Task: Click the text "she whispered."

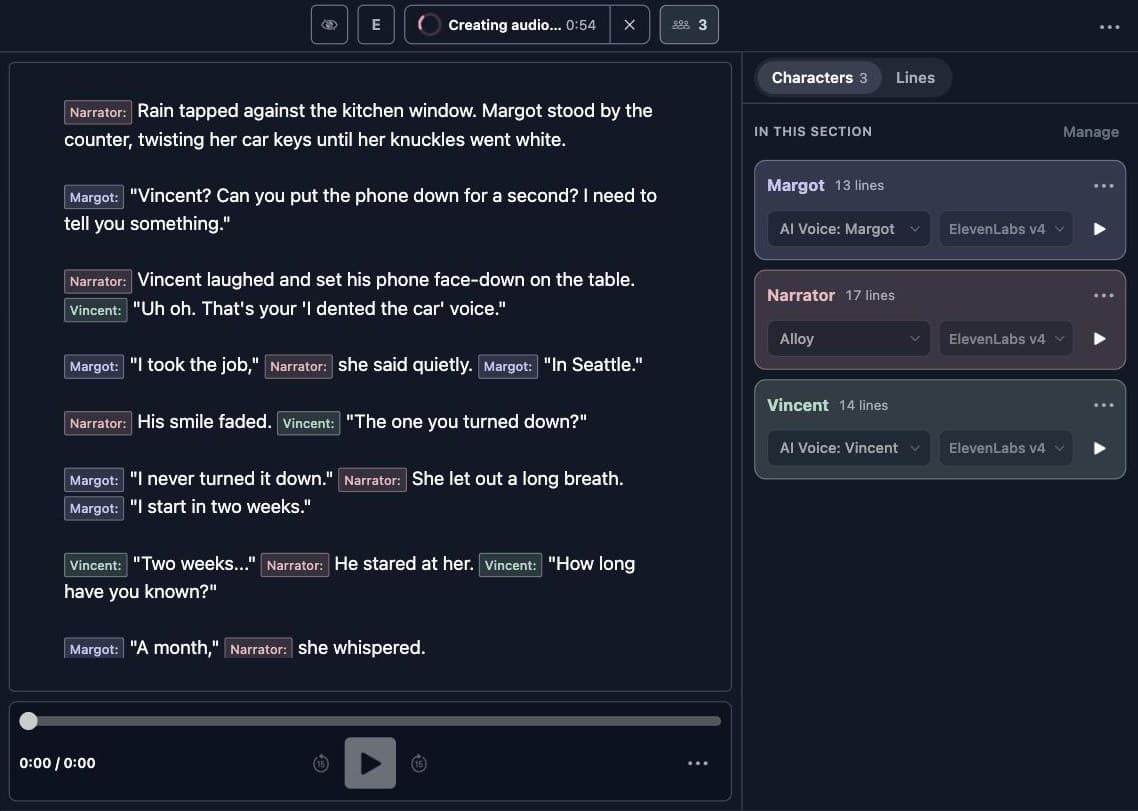Action: click(x=361, y=648)
